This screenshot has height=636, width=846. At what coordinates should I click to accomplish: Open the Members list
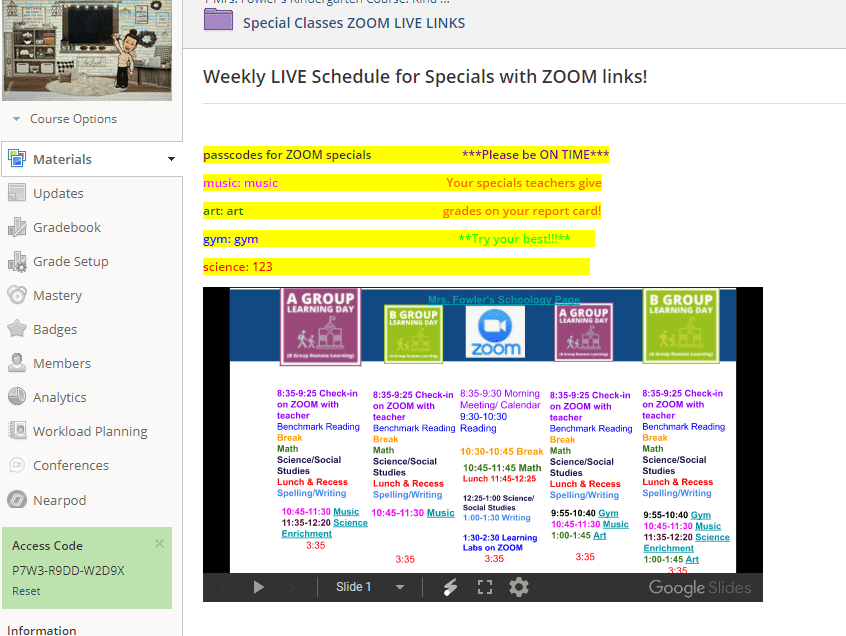pyautogui.click(x=62, y=363)
